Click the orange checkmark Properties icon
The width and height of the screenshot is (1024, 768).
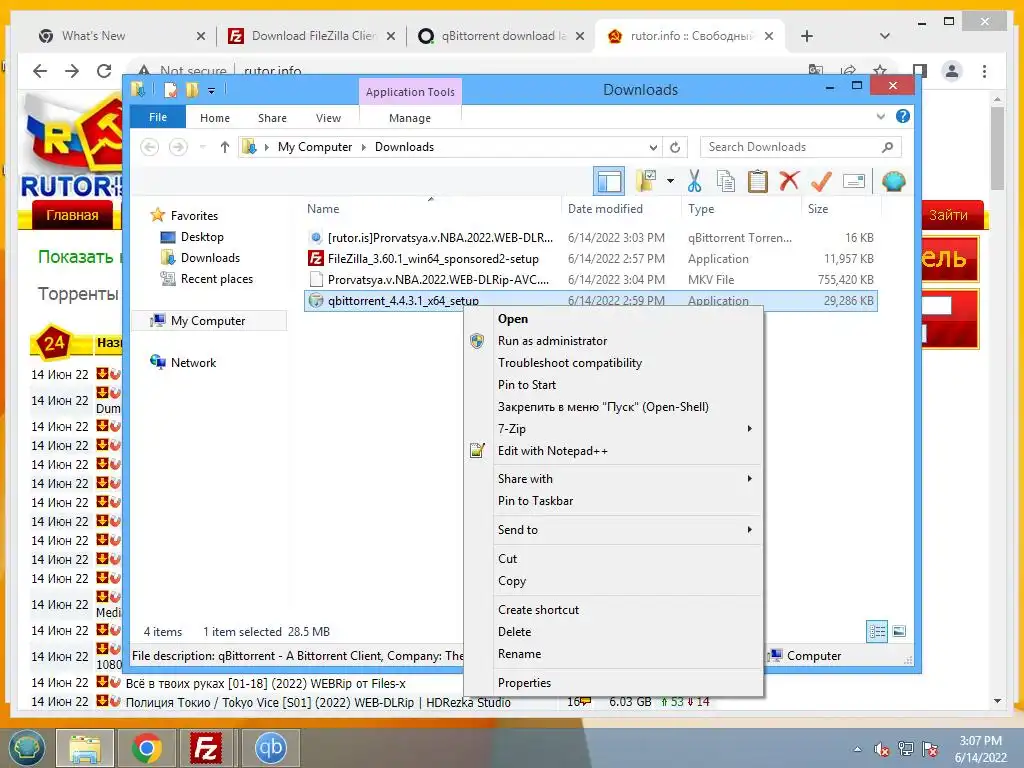(x=821, y=181)
